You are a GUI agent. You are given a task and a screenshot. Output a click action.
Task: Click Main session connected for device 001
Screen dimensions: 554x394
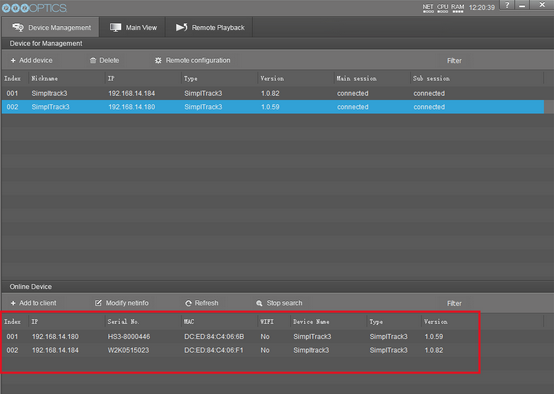tap(352, 93)
